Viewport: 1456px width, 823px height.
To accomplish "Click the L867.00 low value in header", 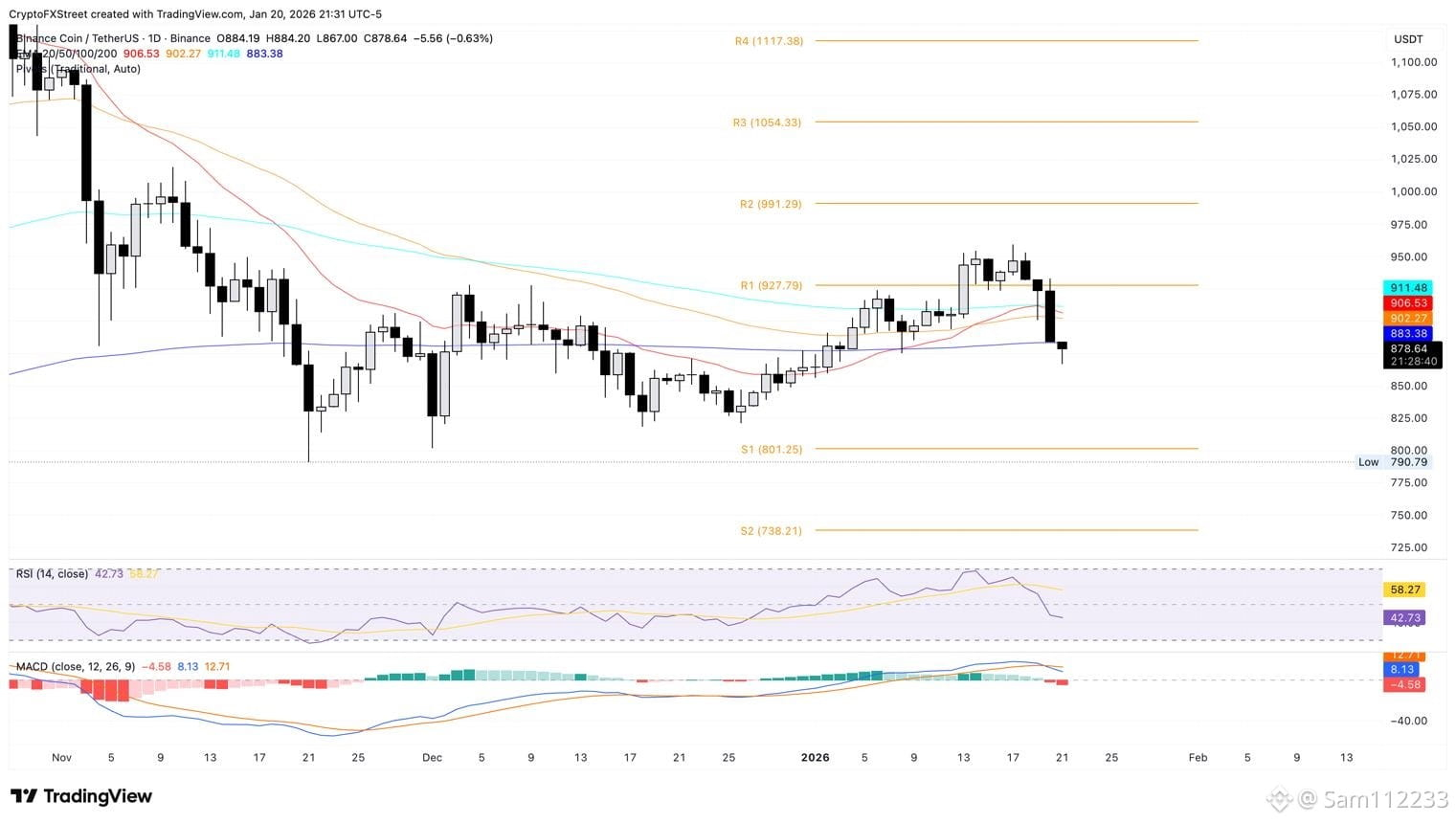I will (337, 38).
